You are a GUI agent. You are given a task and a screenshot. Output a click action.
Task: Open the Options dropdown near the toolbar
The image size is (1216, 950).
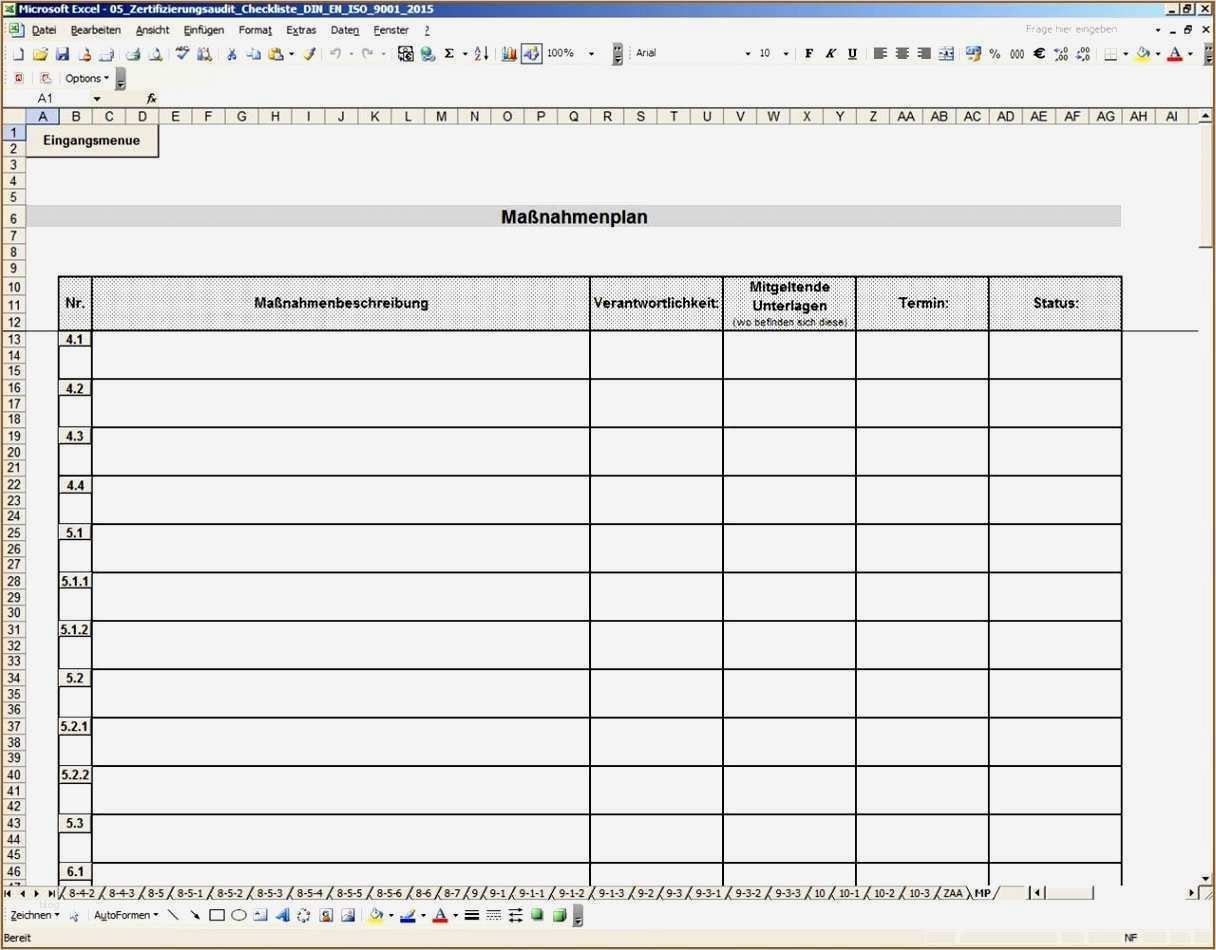point(87,77)
